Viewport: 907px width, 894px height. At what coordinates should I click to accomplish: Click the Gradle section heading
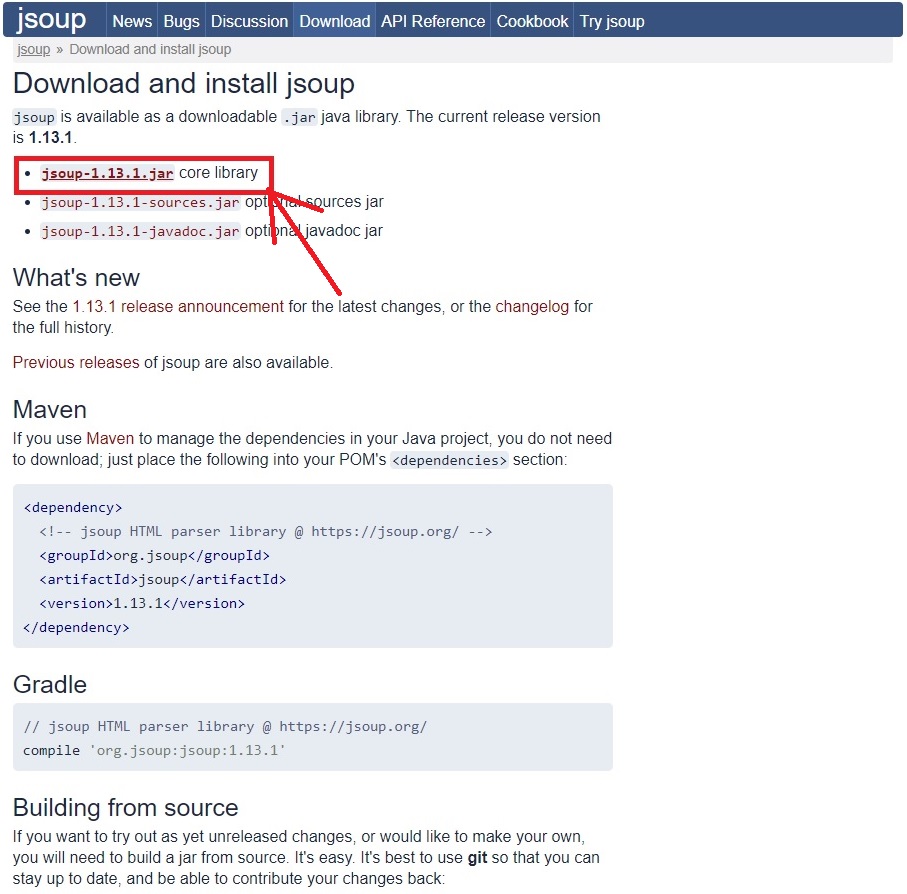[50, 685]
